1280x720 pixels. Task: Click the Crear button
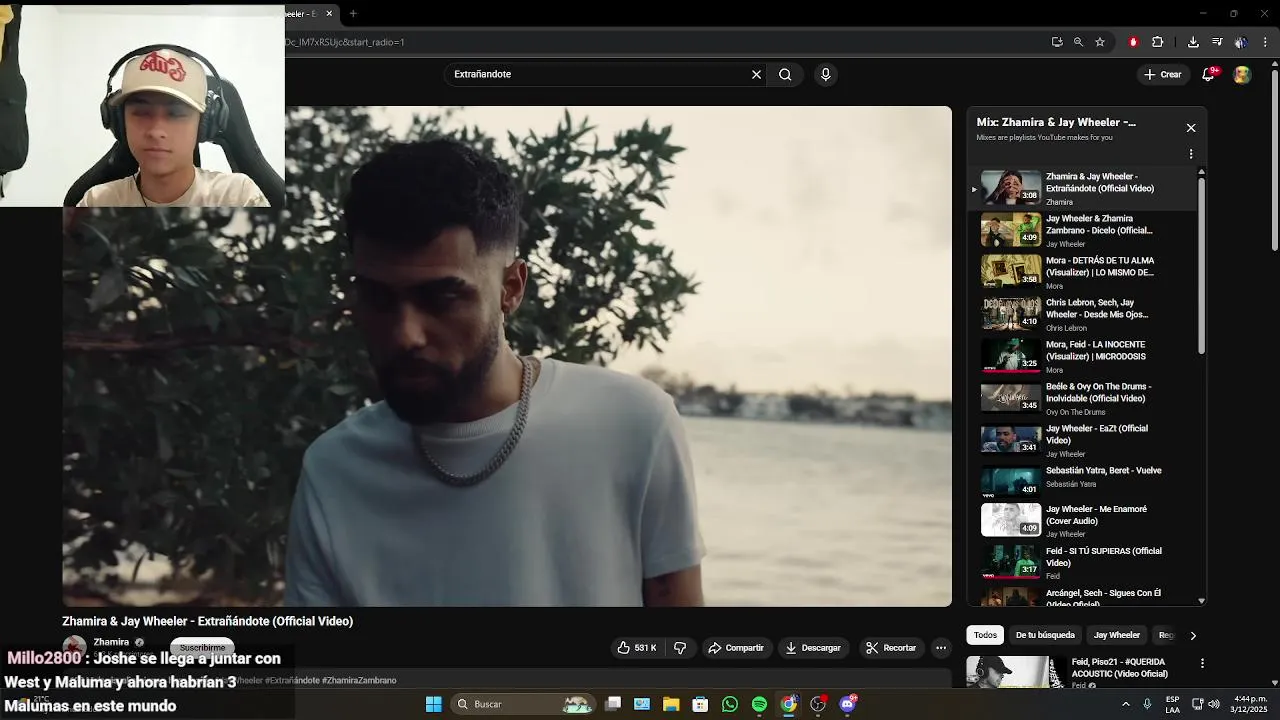(x=1163, y=74)
